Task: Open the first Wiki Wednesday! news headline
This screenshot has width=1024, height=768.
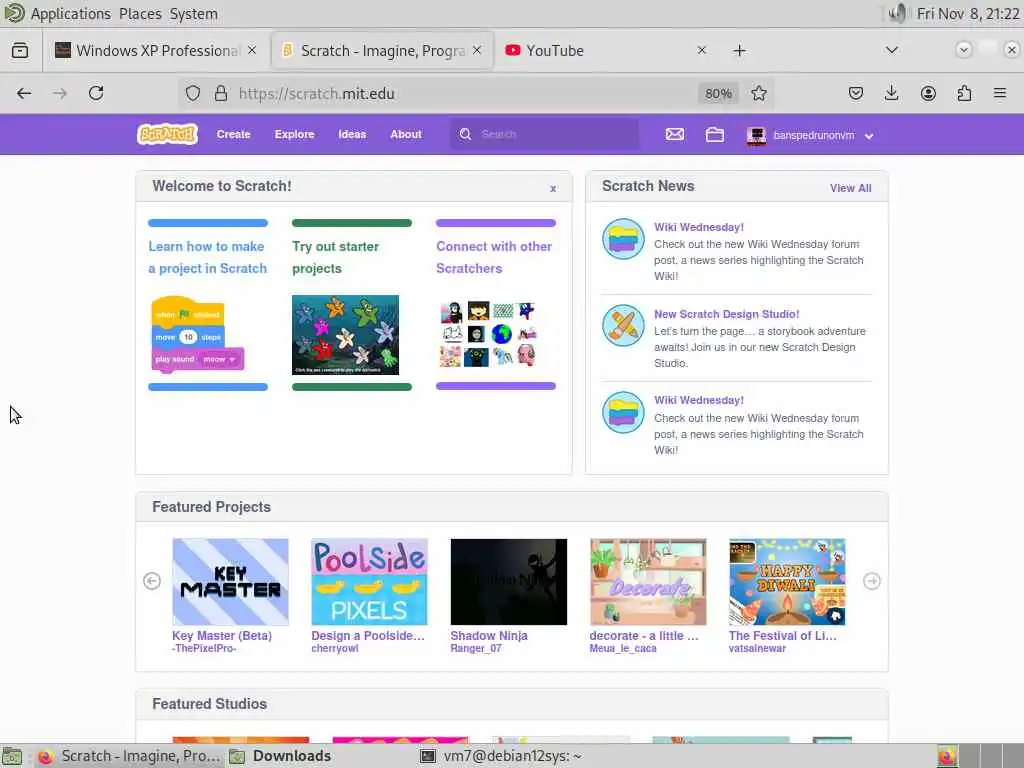Action: (699, 227)
